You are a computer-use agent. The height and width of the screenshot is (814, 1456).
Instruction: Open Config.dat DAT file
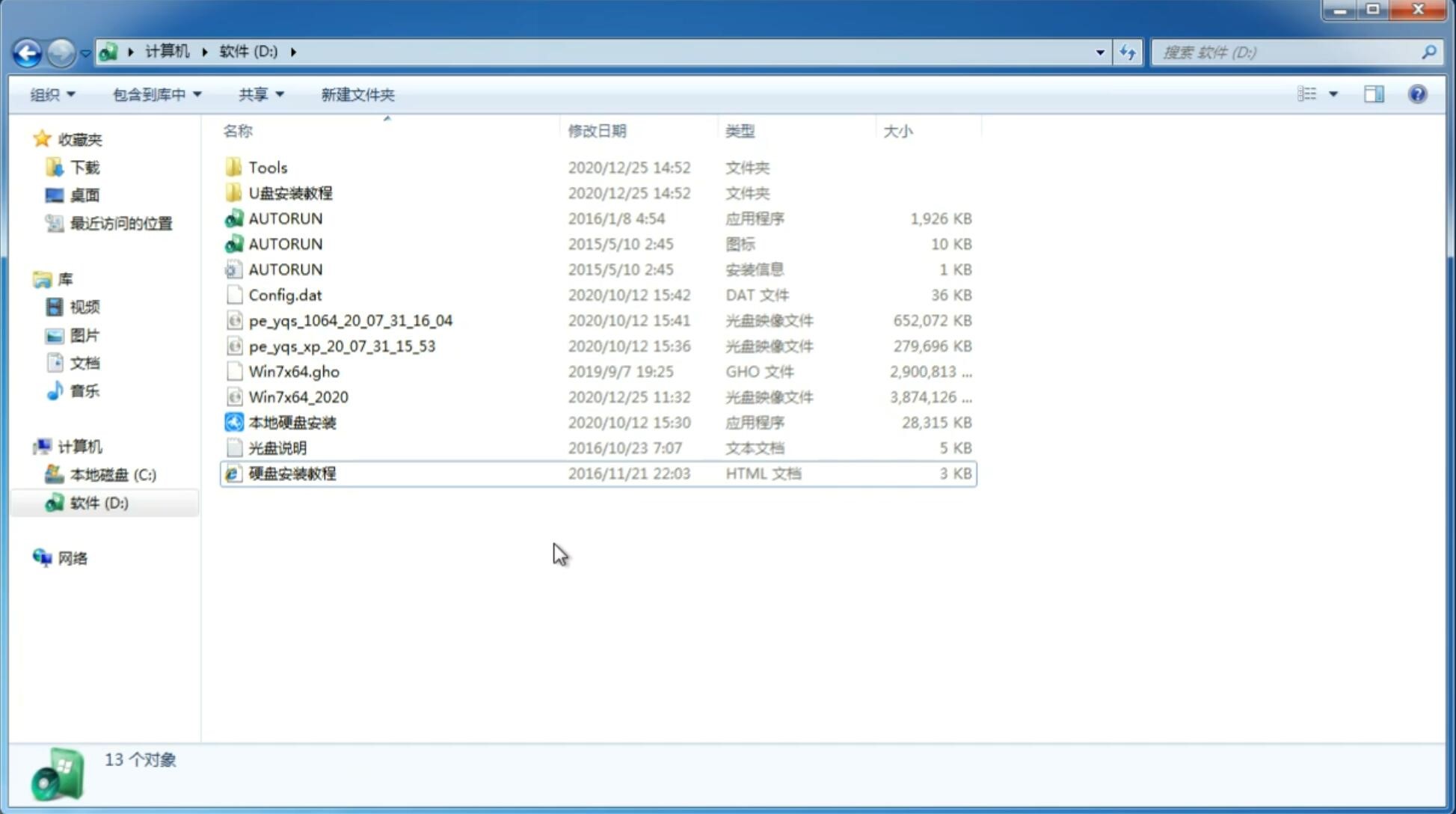[285, 295]
